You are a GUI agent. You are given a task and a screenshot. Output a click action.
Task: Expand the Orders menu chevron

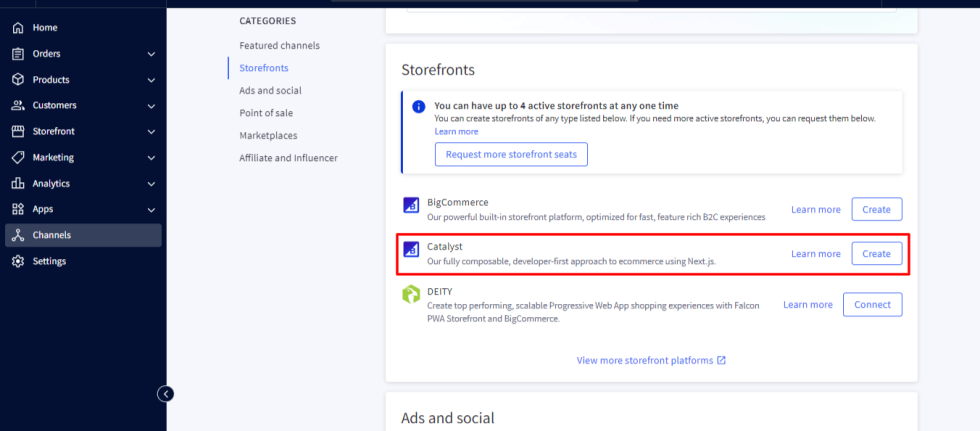click(151, 54)
